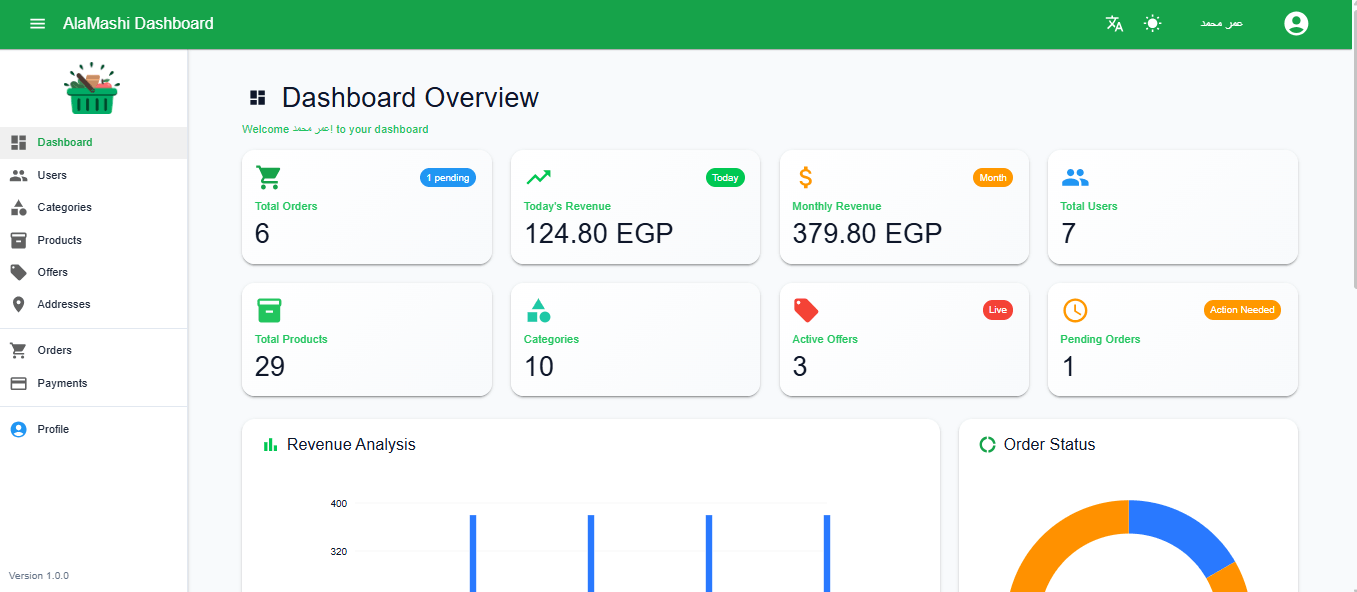Click the Categories shapes icon in sidebar

[x=20, y=207]
